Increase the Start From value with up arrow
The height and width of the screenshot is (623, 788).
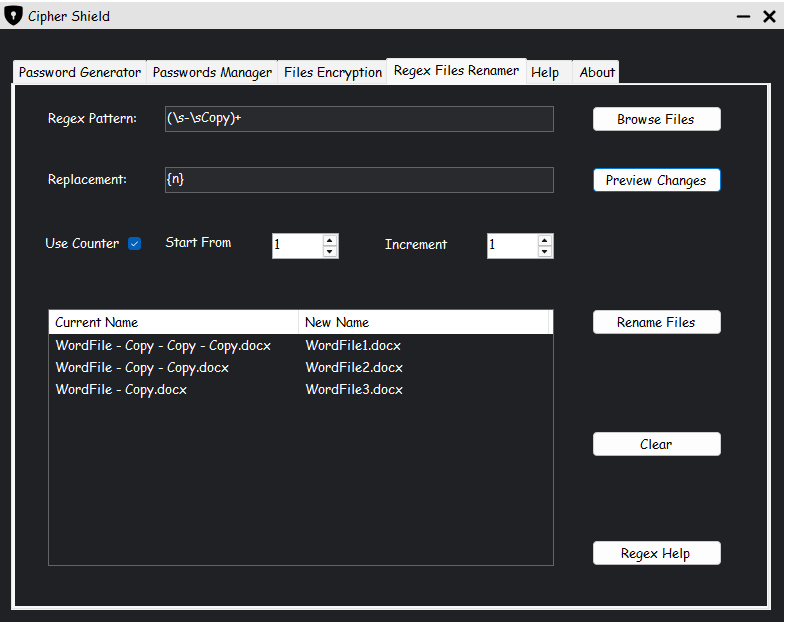pos(330,240)
